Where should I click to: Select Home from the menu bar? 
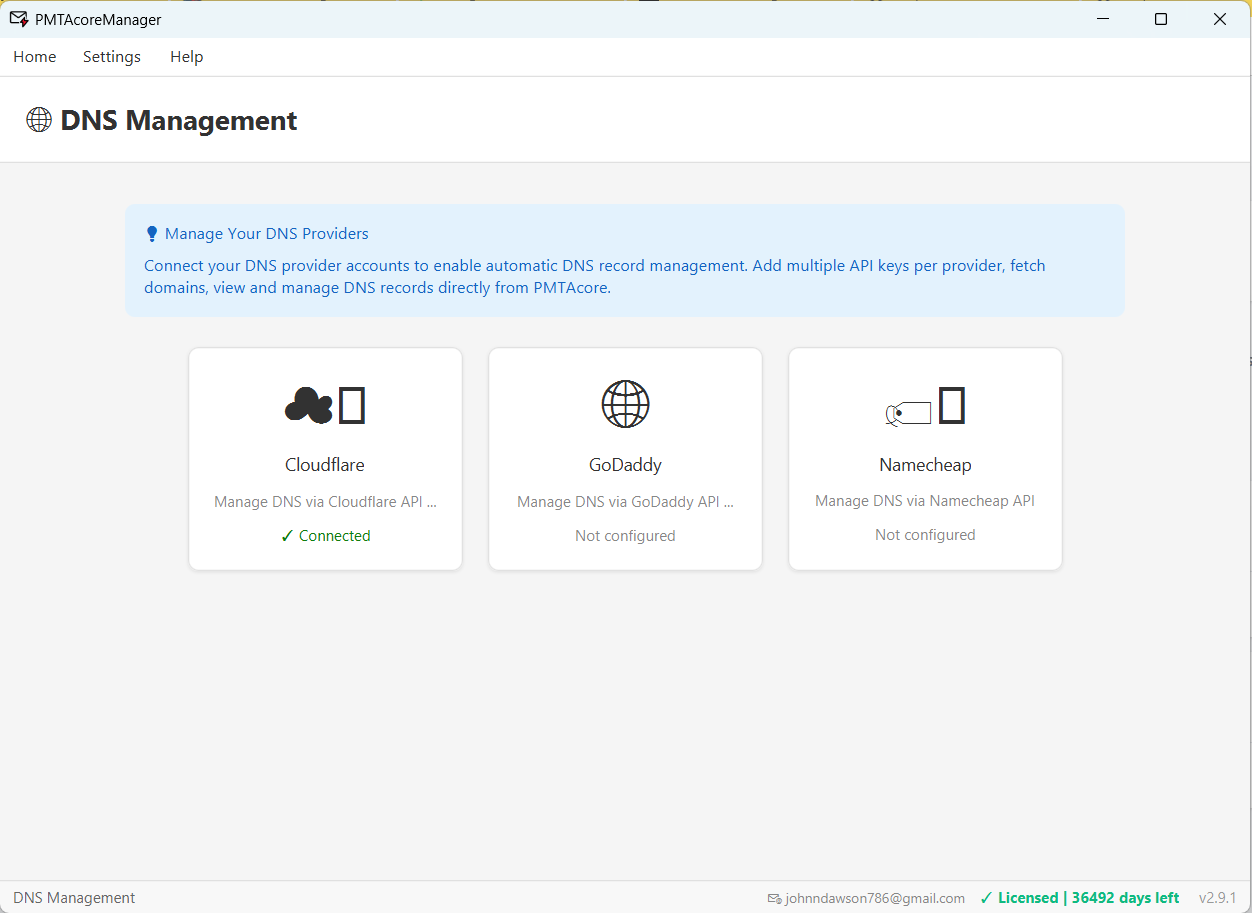[x=34, y=57]
